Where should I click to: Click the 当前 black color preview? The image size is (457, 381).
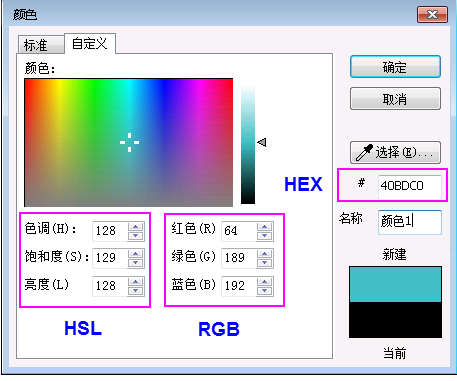tap(395, 320)
